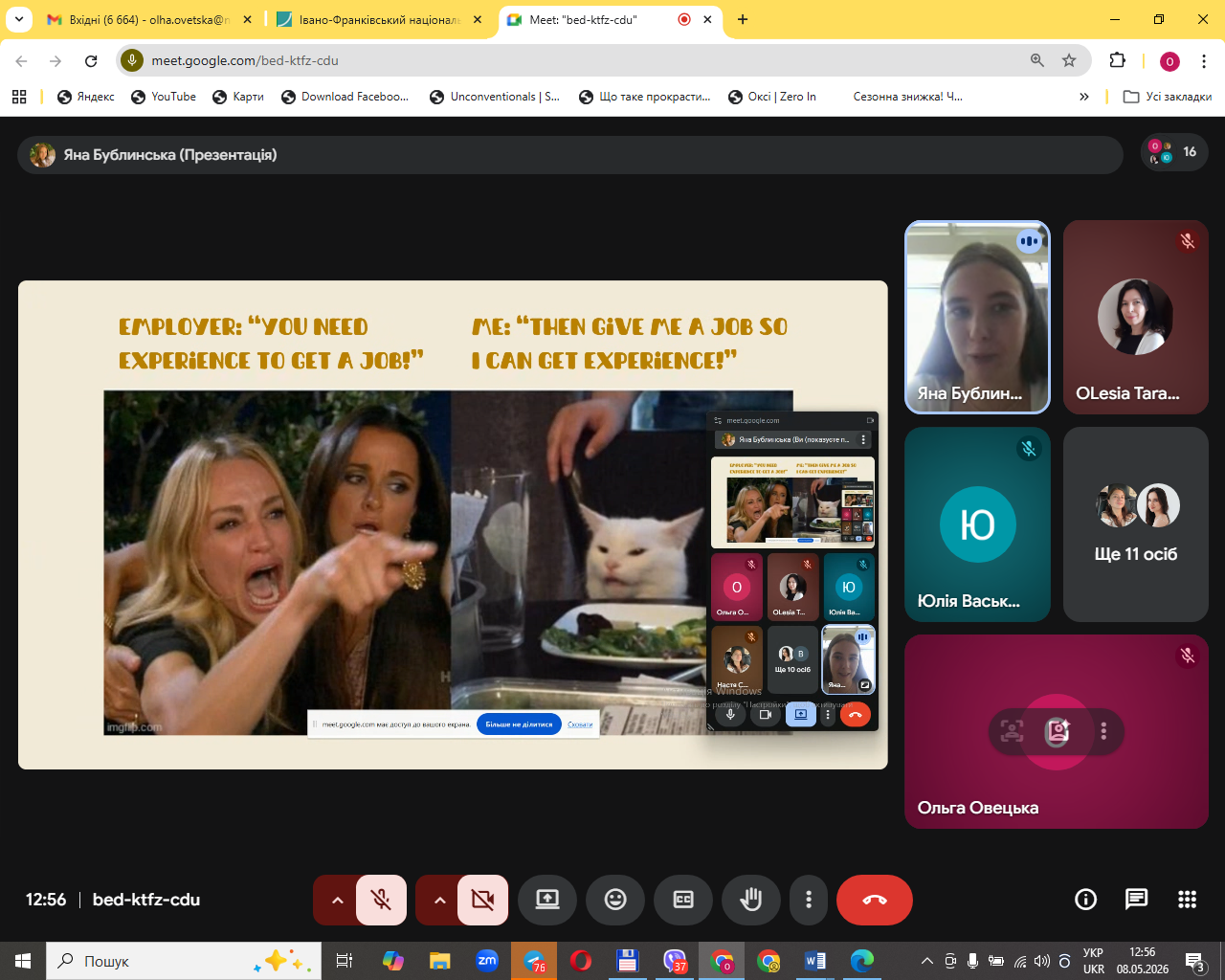Open the Карти bookmark
Viewport: 1225px width, 980px height.
pyautogui.click(x=238, y=97)
